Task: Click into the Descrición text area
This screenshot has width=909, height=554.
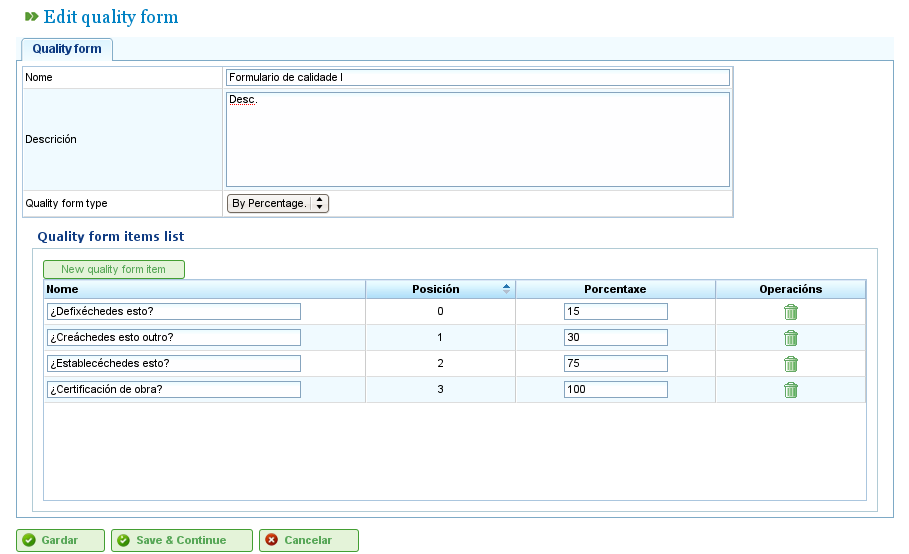Action: (478, 140)
